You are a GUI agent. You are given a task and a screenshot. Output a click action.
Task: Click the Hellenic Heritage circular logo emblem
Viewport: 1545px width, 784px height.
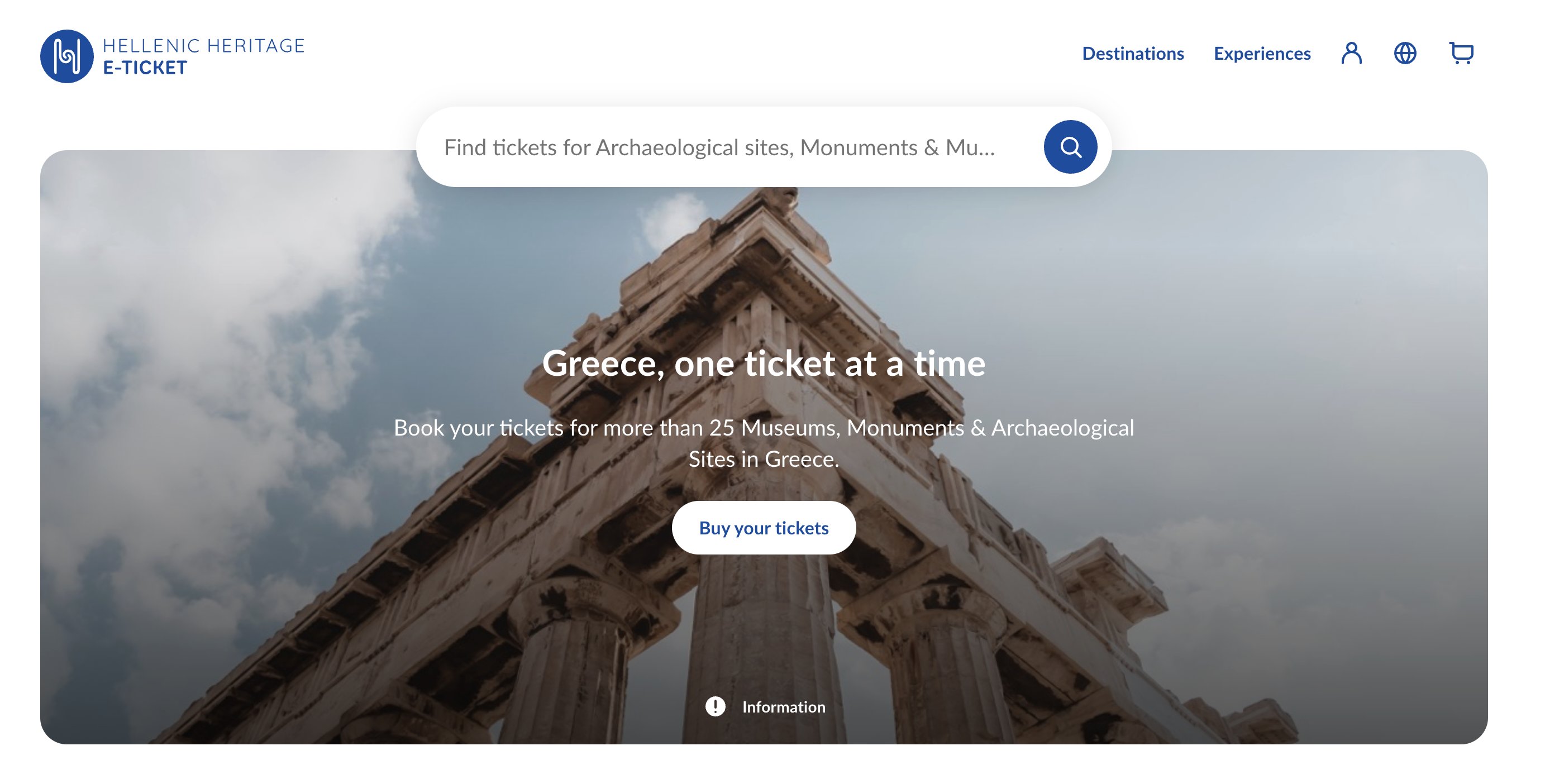[x=66, y=56]
